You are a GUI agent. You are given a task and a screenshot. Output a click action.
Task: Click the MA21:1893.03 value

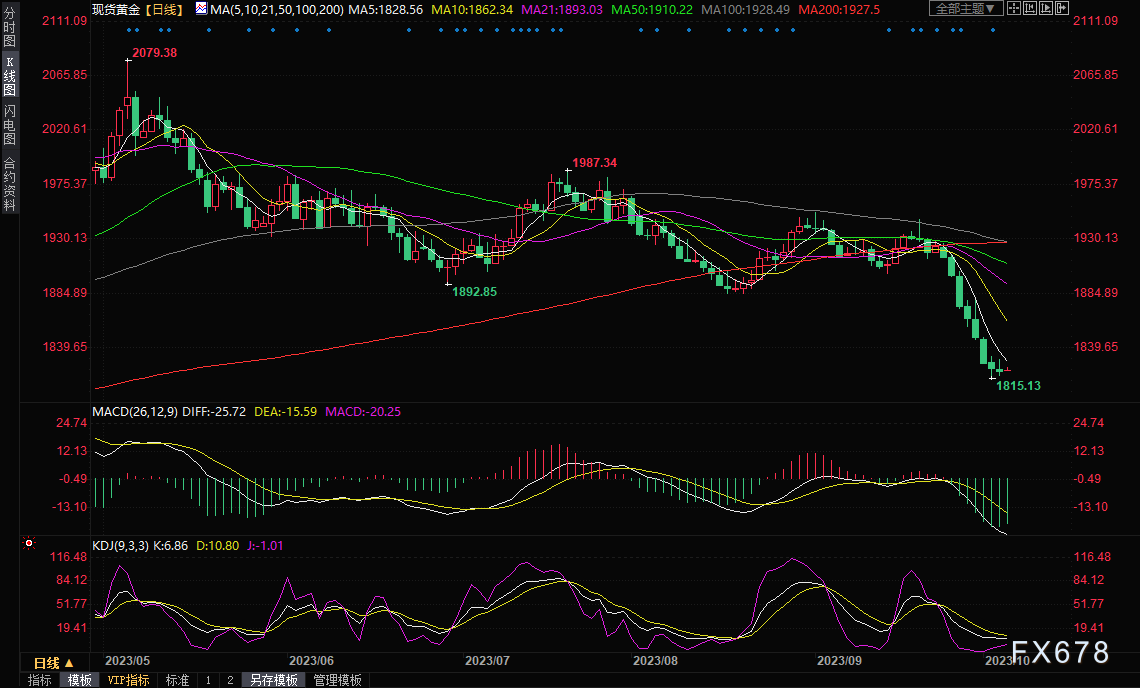pyautogui.click(x=562, y=9)
